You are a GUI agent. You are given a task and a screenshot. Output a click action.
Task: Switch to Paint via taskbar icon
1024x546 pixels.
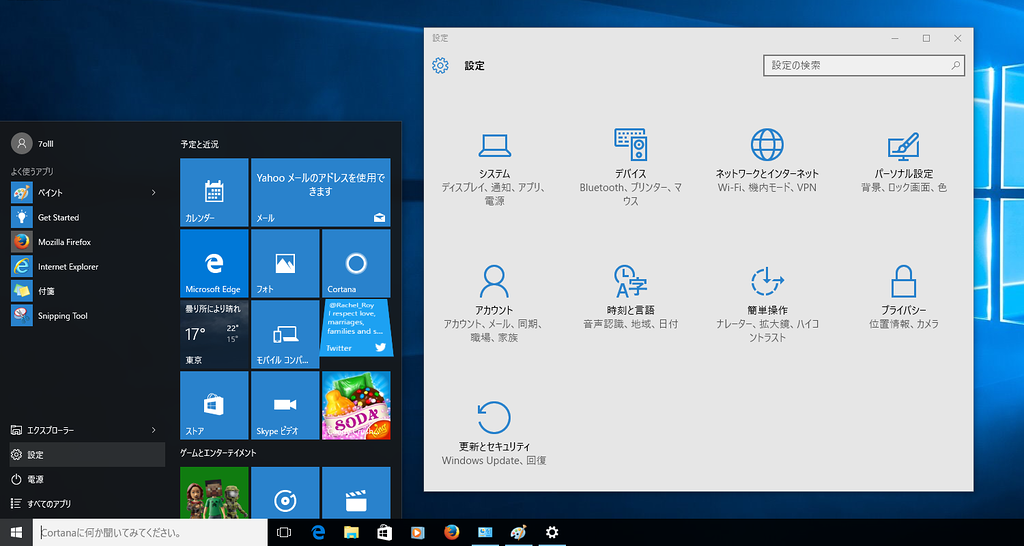coord(518,532)
